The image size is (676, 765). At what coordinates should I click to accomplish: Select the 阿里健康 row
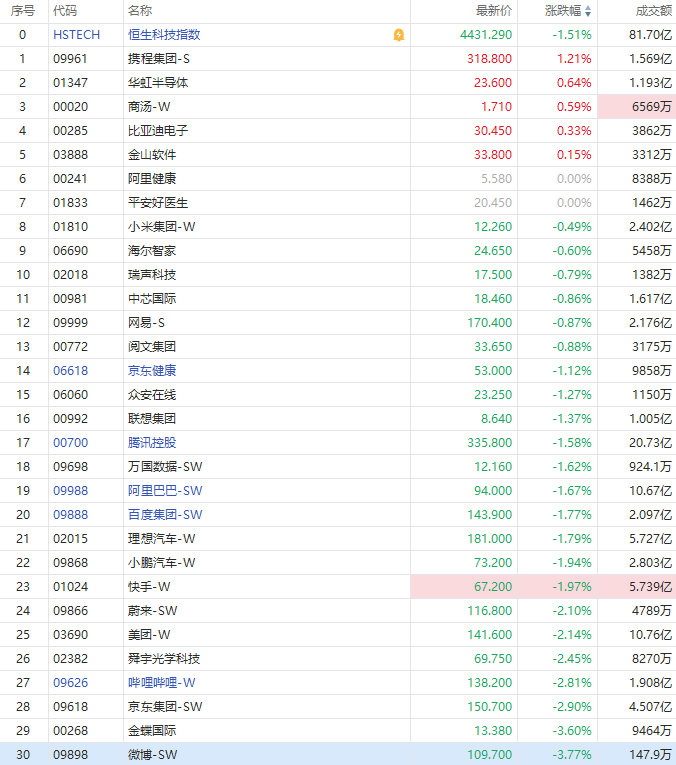pos(338,179)
